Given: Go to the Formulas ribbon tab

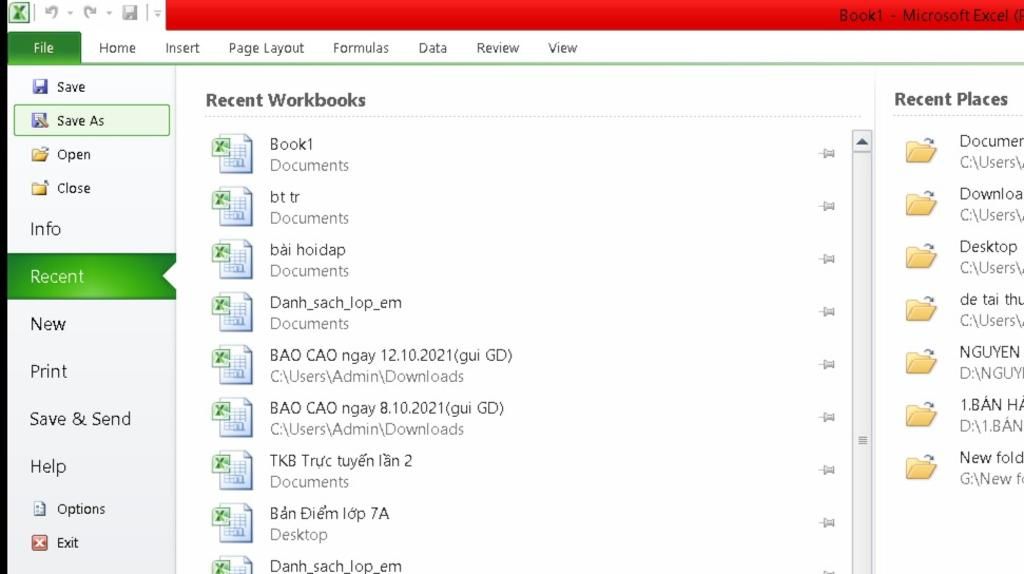Looking at the screenshot, I should tap(360, 48).
